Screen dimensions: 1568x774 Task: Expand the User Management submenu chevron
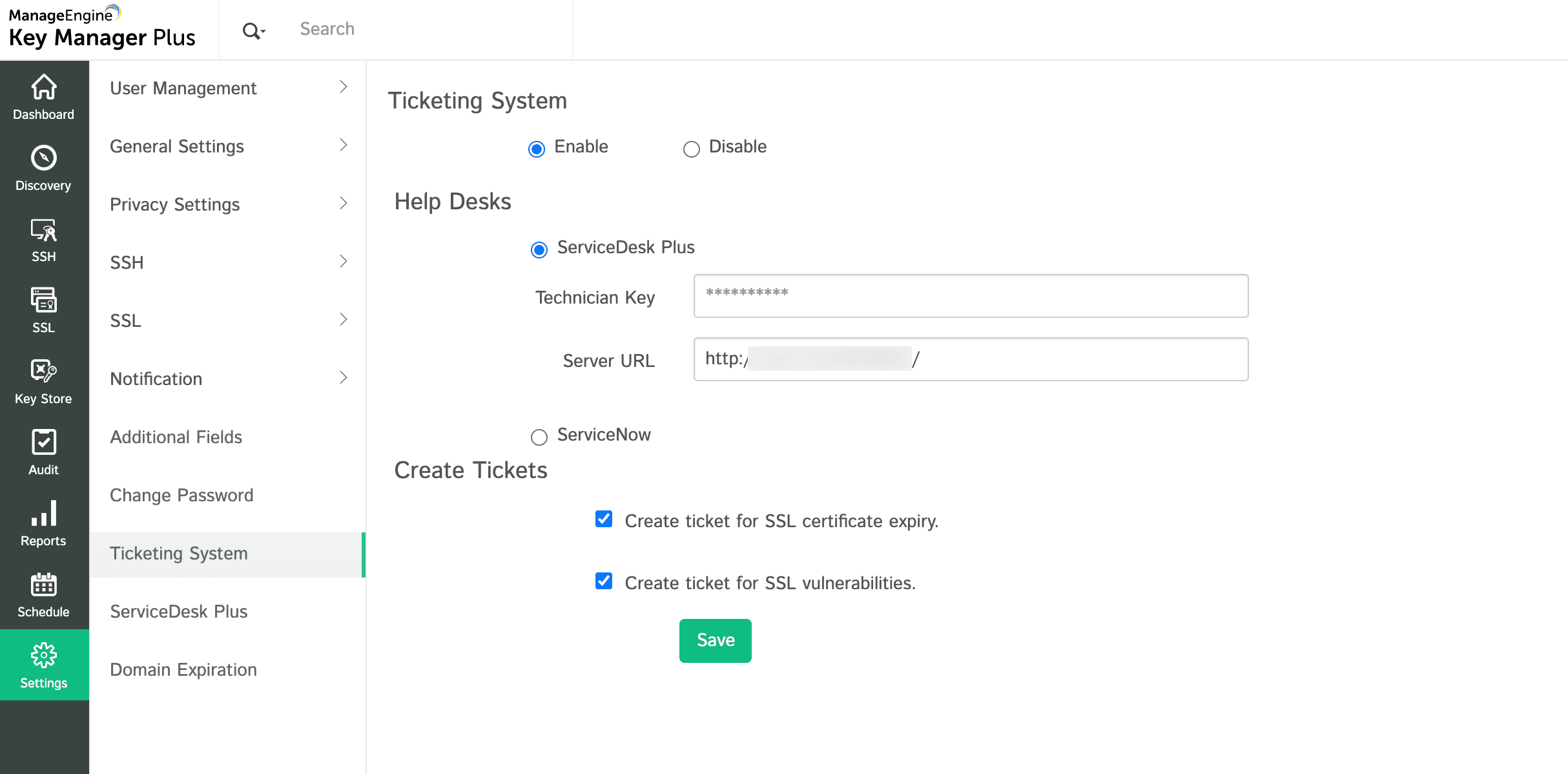pyautogui.click(x=344, y=87)
